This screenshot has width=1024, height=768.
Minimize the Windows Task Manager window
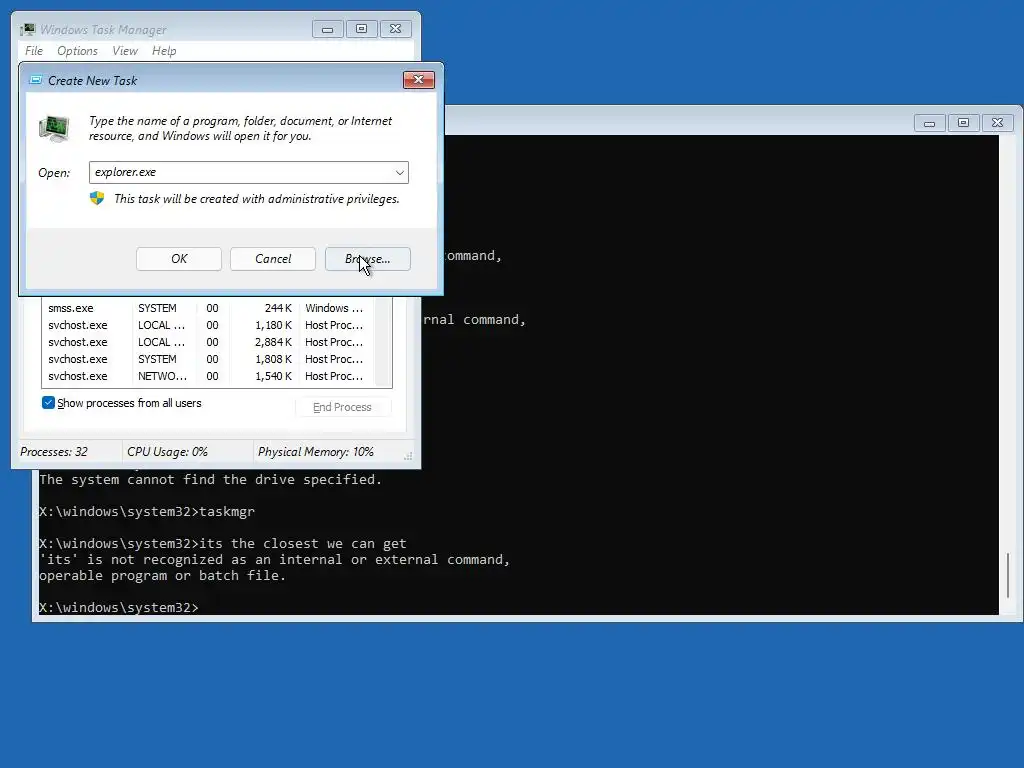(x=327, y=29)
